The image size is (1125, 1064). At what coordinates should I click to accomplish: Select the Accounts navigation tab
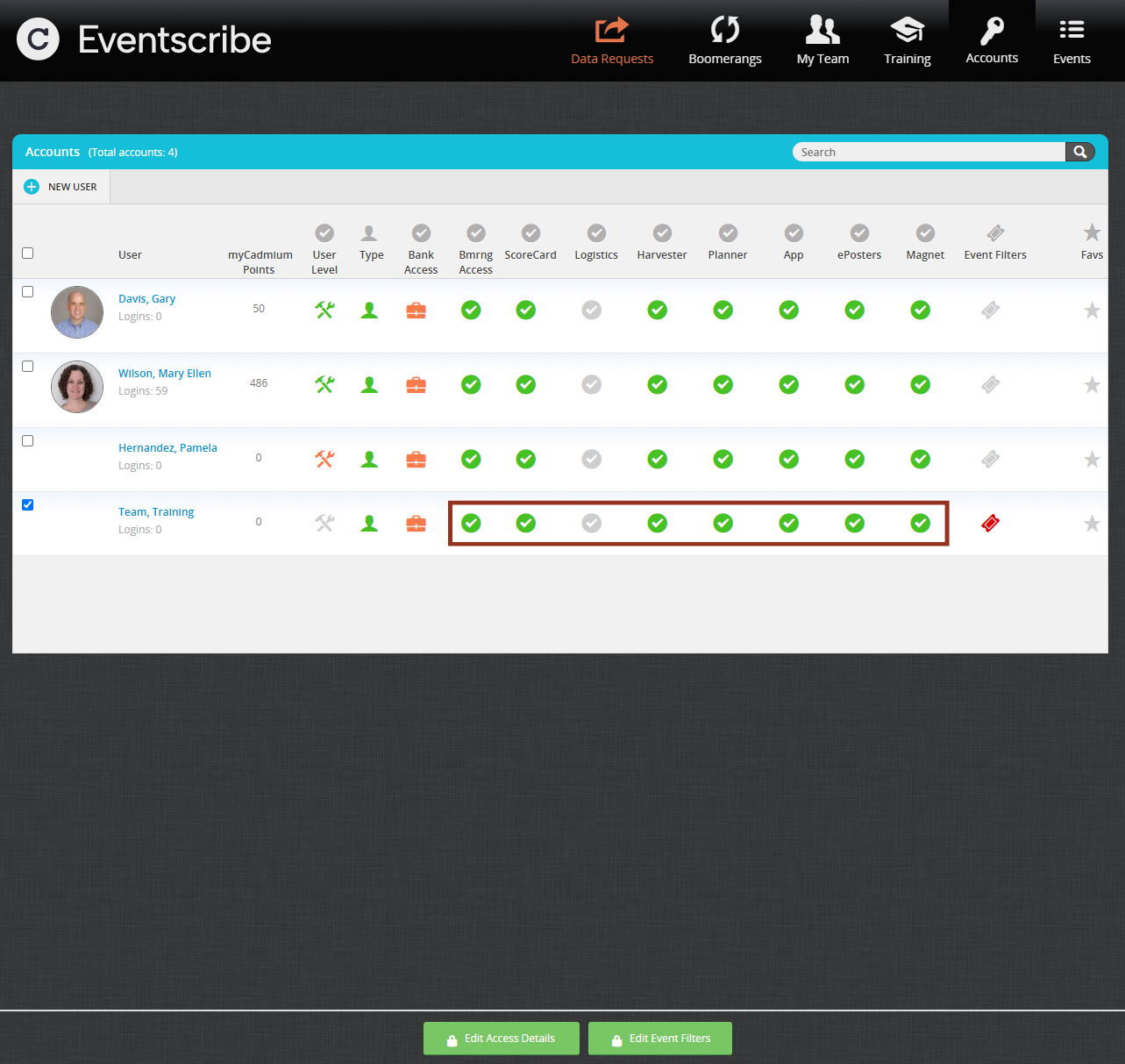coord(992,41)
